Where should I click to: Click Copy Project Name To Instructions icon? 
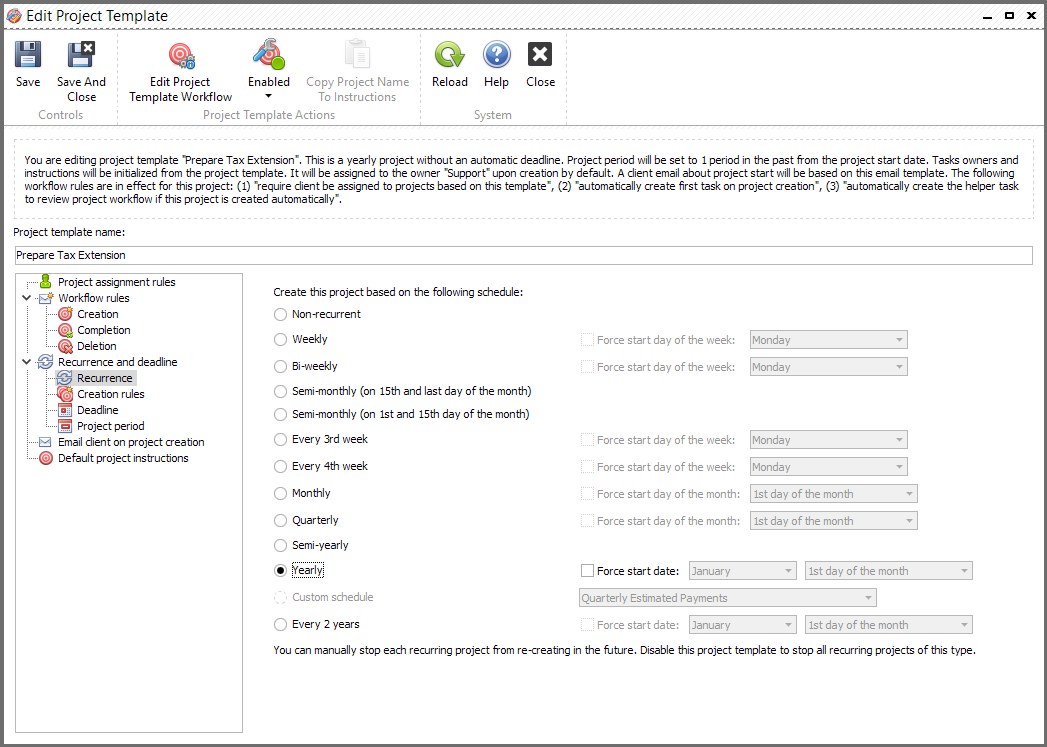357,55
